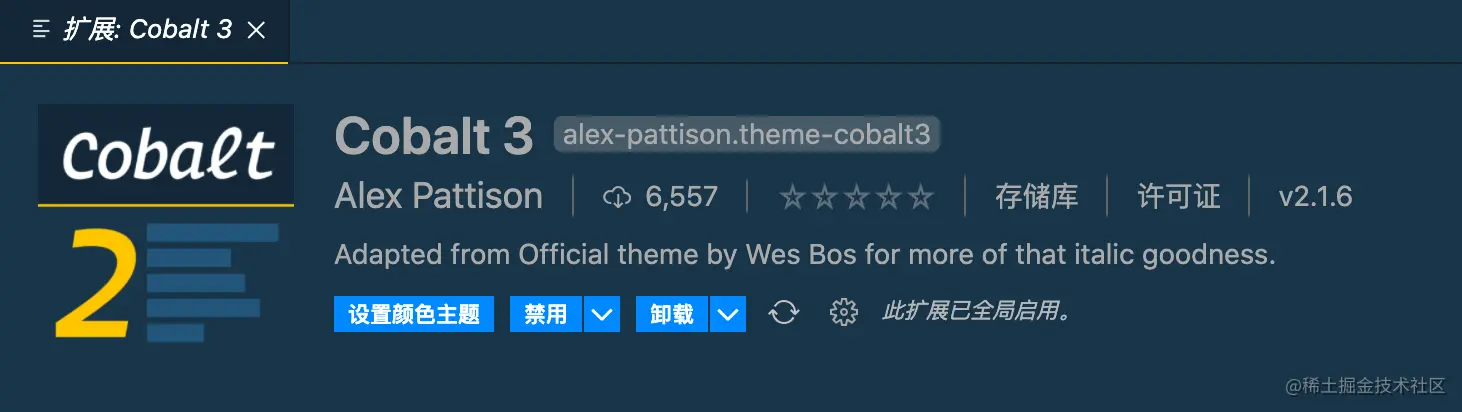Screen dimensions: 1462x412
Task: Open the 存储库 repository link
Action: click(1036, 197)
